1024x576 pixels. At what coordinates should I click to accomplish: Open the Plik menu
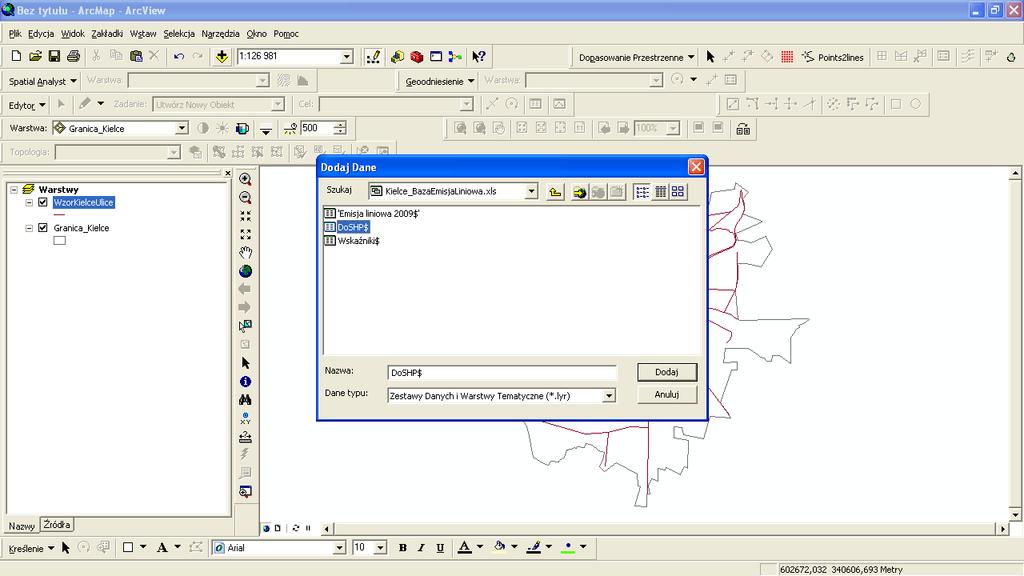click(15, 34)
